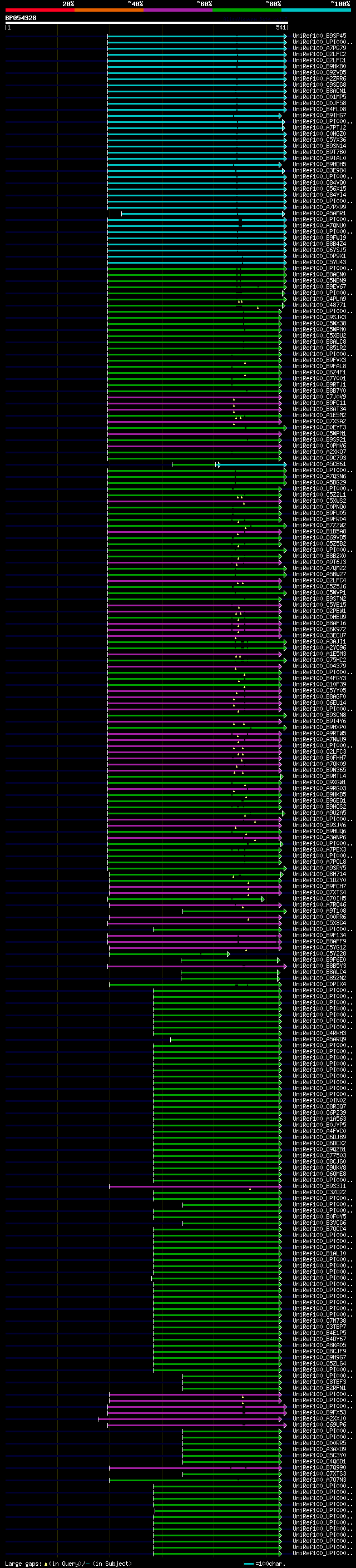Select the UniRef100_A1E5M2 entry
356x1568 pixels.
point(319,415)
